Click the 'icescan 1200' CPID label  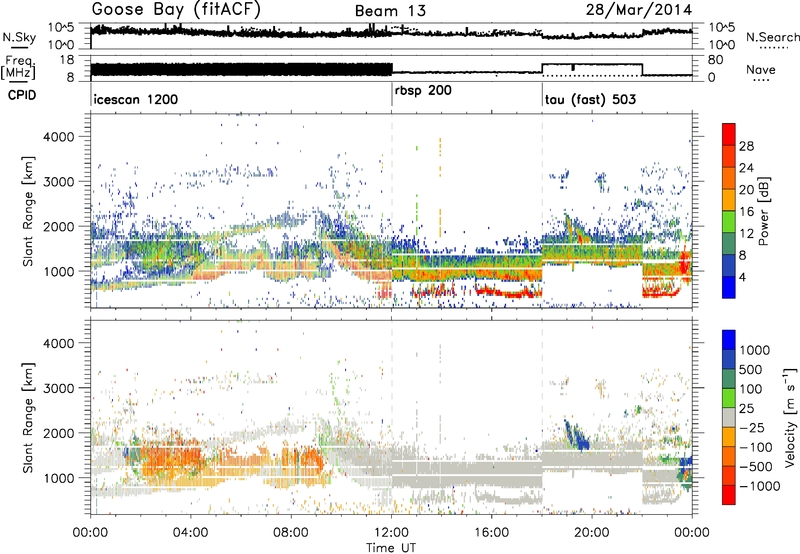[x=136, y=99]
